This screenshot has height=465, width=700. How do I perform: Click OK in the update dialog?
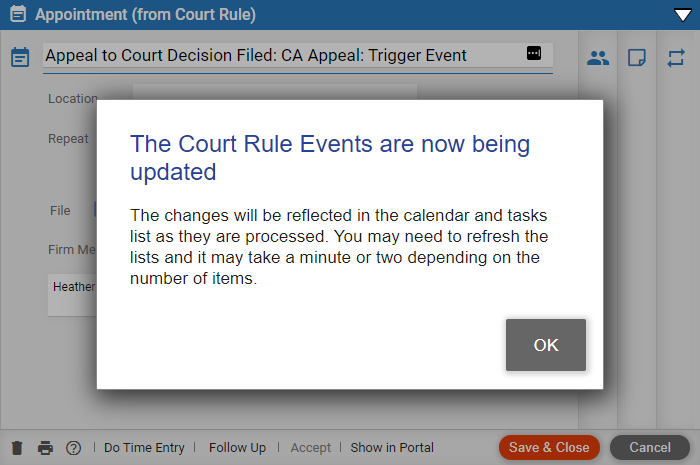tap(546, 345)
